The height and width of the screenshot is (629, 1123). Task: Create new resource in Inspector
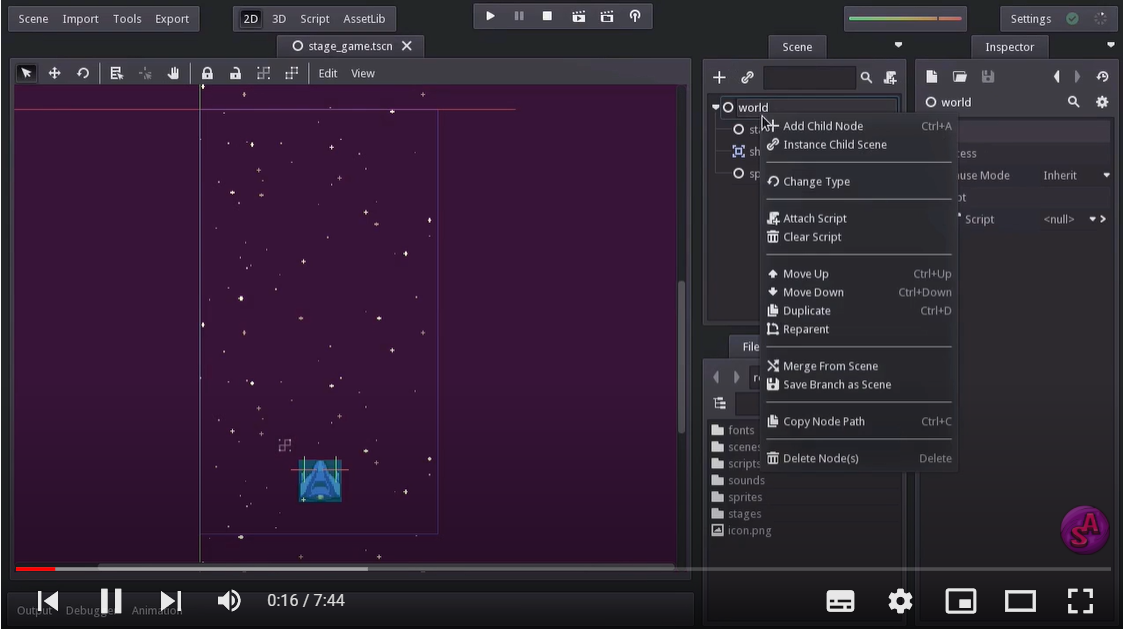pyautogui.click(x=932, y=77)
